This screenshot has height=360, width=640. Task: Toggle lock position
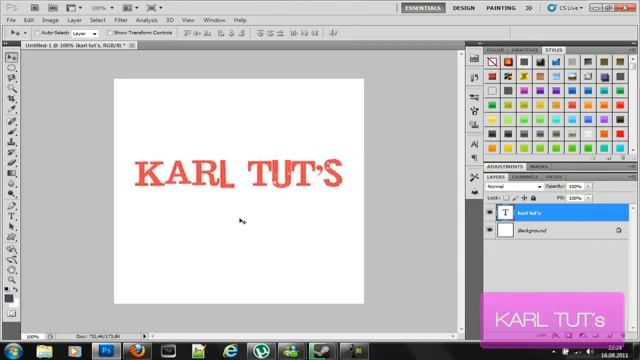pos(524,198)
